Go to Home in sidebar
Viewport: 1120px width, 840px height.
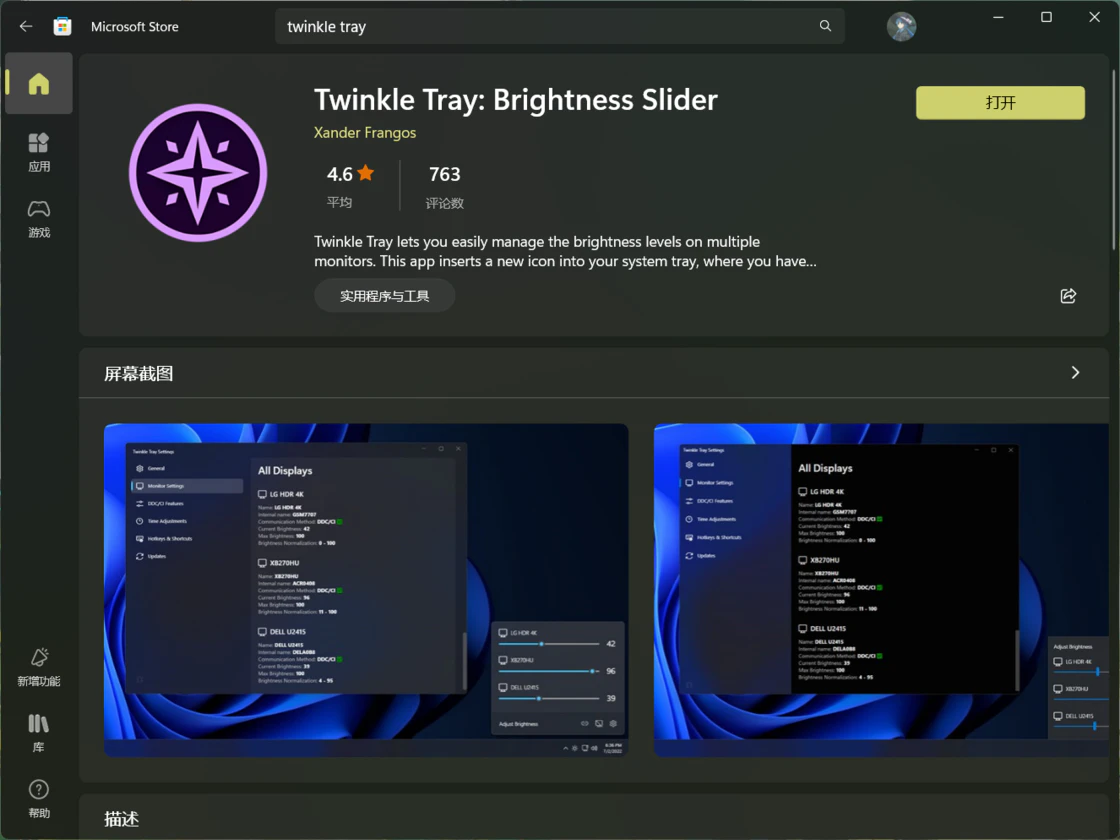coord(39,84)
